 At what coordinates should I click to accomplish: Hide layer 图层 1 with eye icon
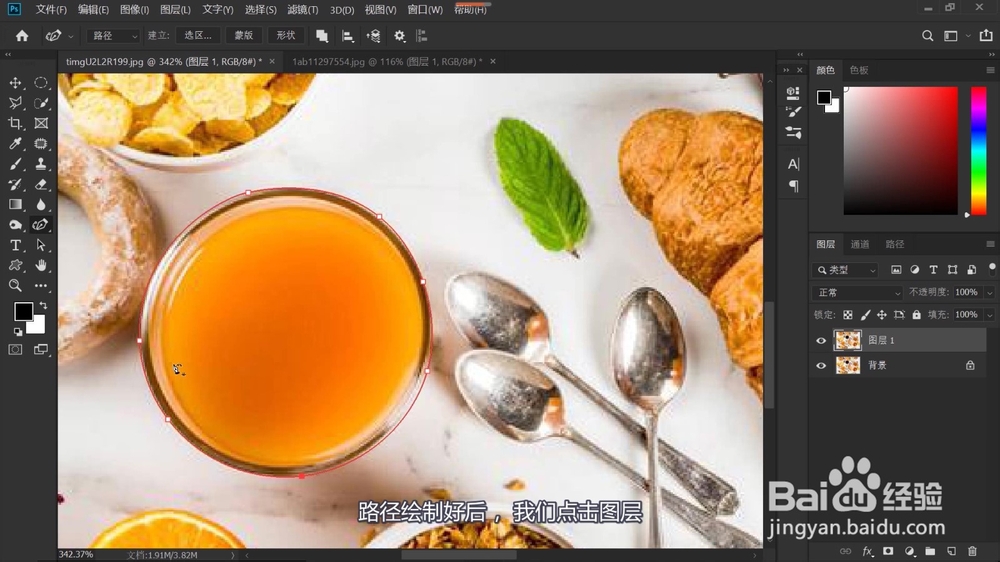821,341
